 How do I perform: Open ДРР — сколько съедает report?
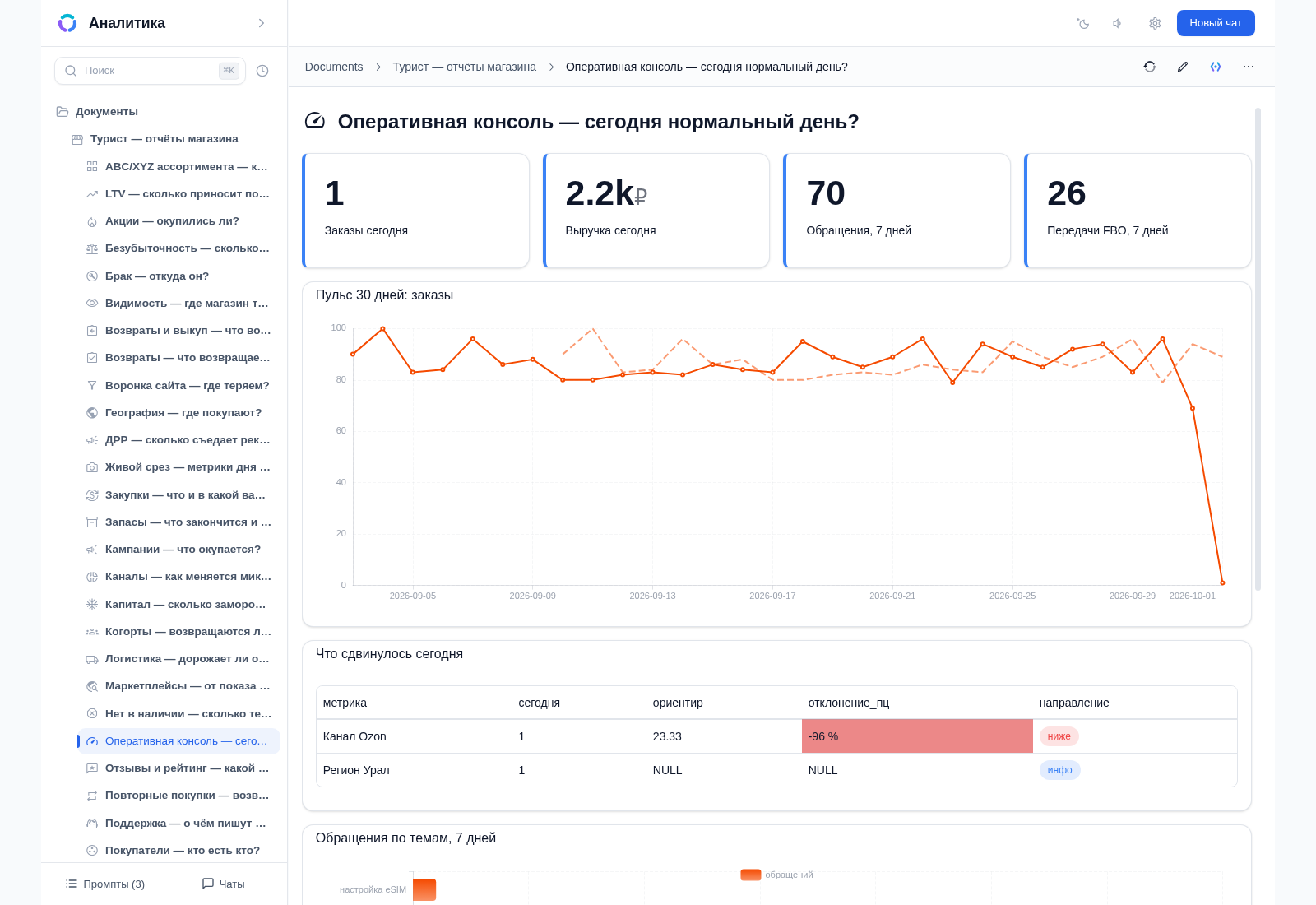179,440
